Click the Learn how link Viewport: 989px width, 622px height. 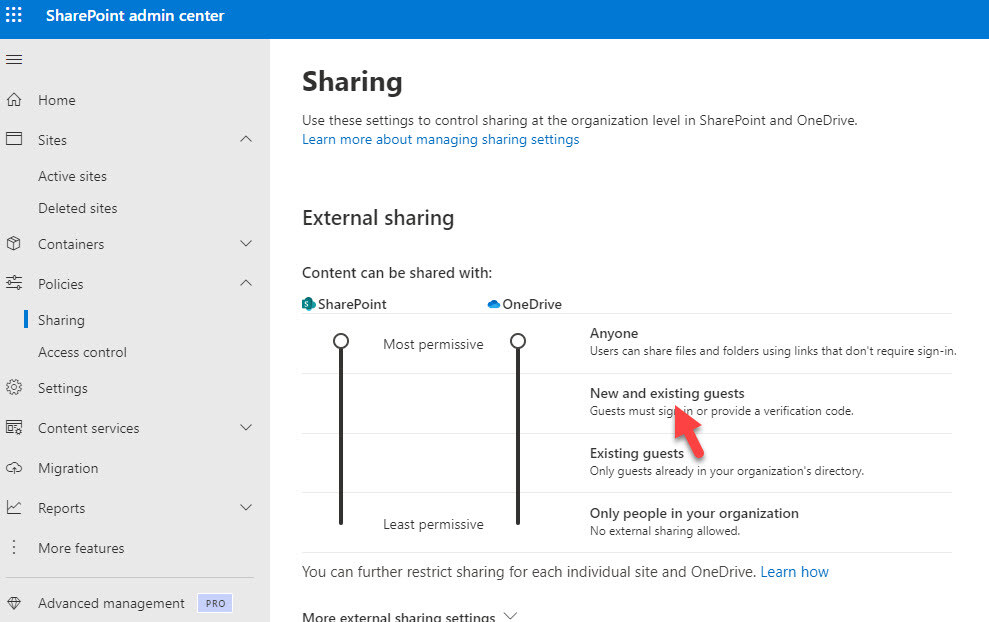coord(794,572)
